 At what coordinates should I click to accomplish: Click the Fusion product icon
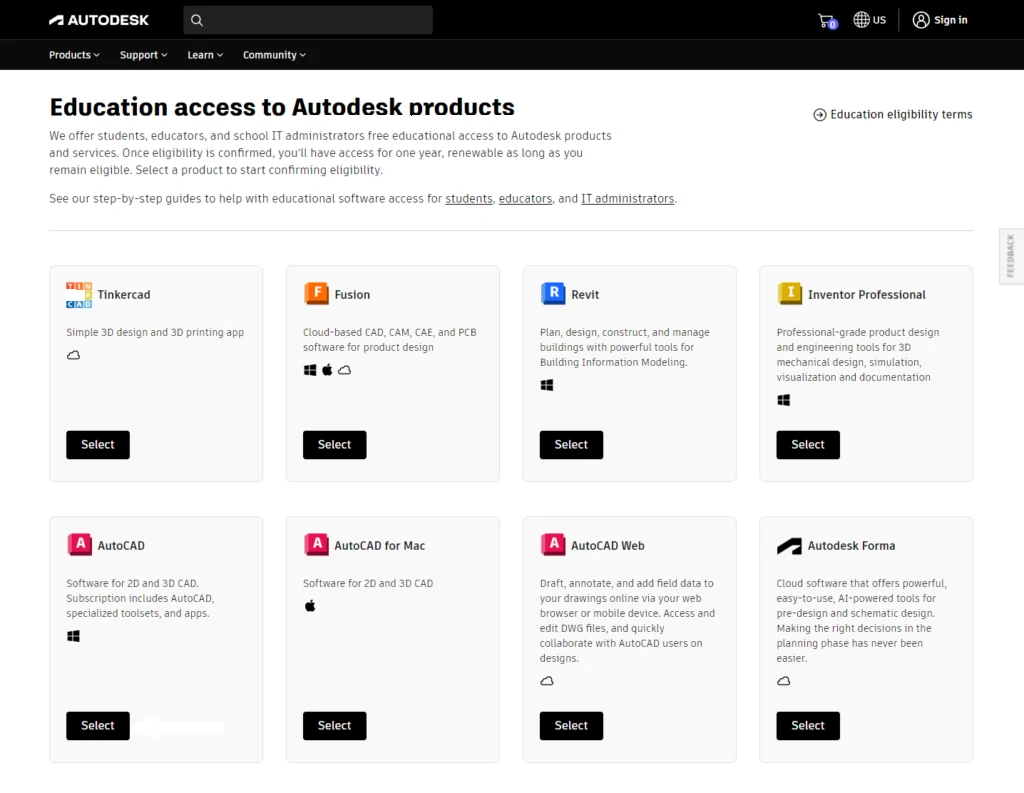click(x=316, y=293)
